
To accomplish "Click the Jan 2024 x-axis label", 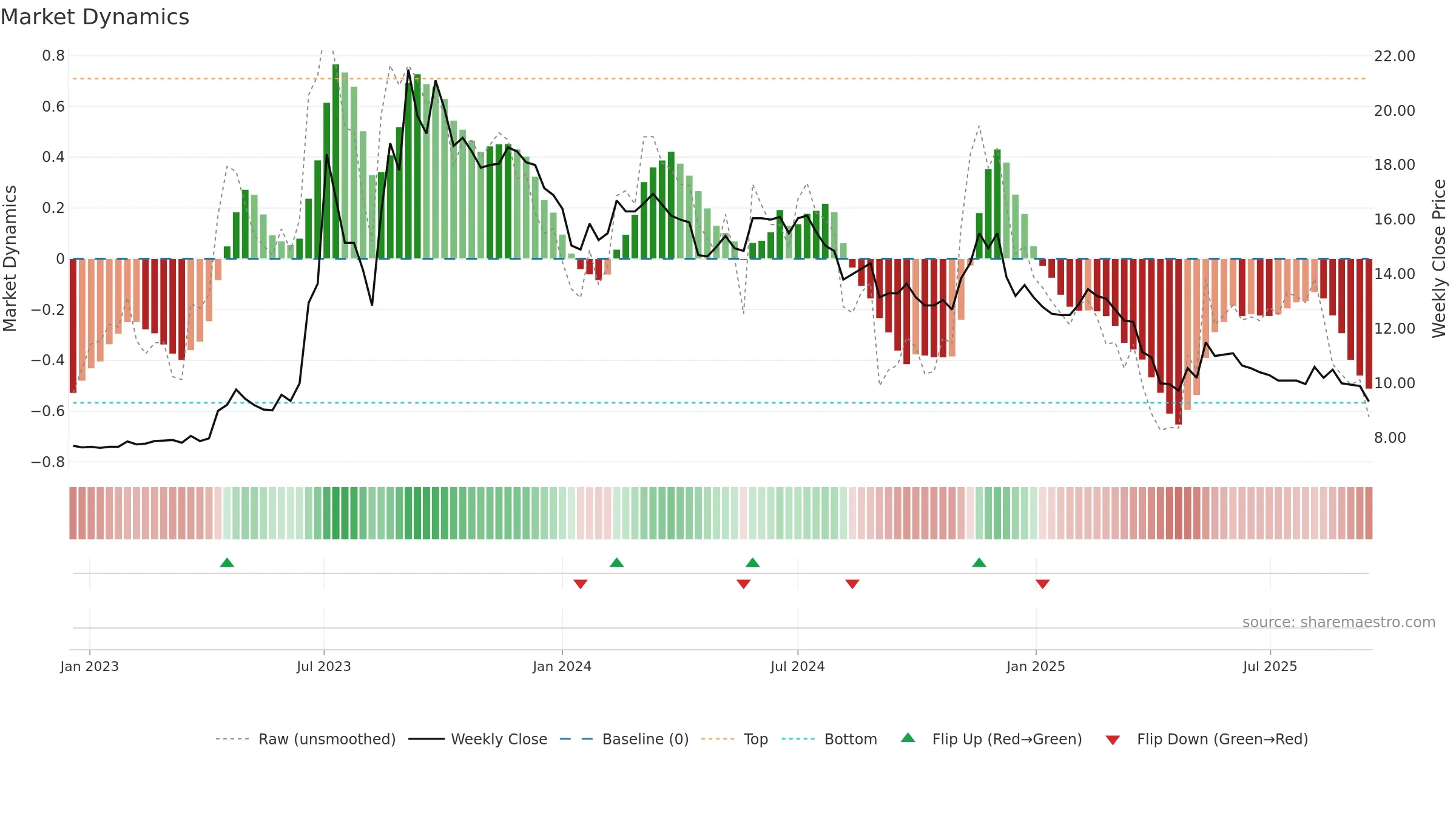I will point(562,666).
